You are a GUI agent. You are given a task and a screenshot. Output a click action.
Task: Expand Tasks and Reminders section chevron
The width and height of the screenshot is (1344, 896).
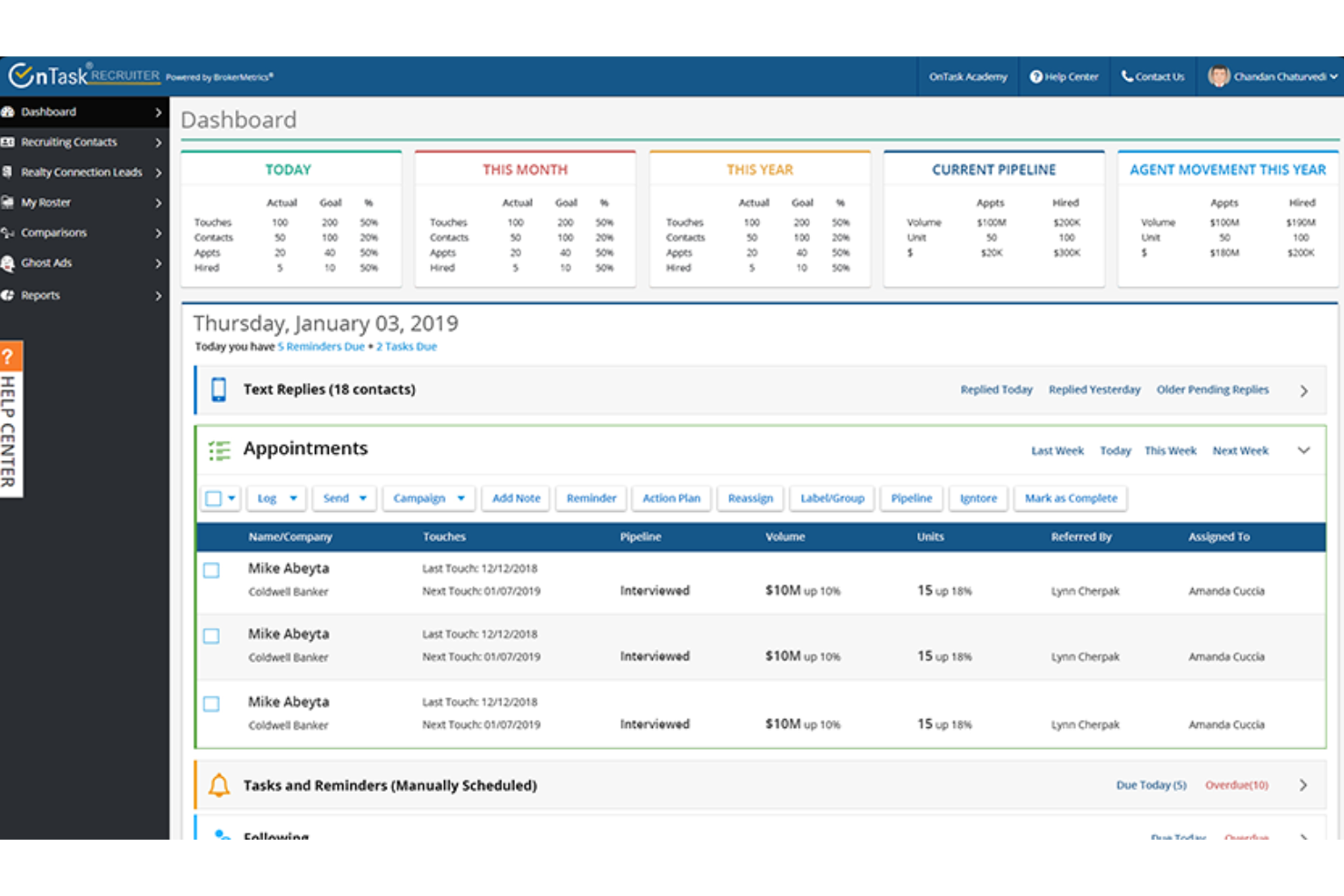coord(1304,785)
